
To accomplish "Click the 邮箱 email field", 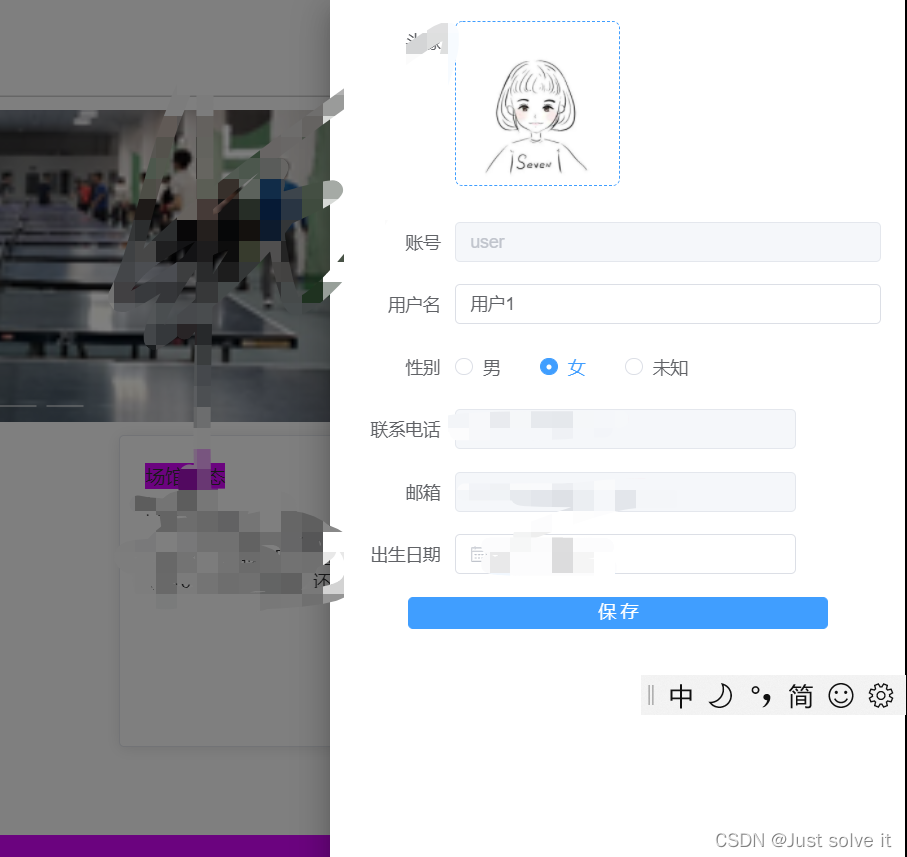I will pos(625,491).
